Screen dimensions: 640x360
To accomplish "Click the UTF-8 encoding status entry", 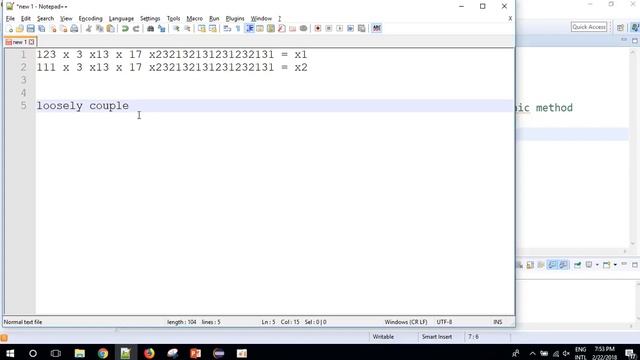I will coord(444,322).
